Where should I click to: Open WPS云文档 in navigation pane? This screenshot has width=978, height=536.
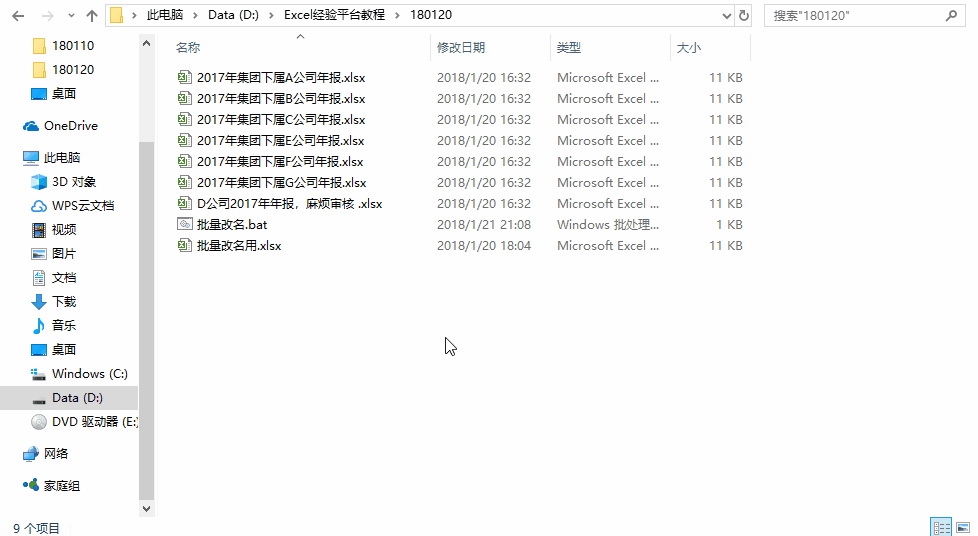[x=82, y=206]
